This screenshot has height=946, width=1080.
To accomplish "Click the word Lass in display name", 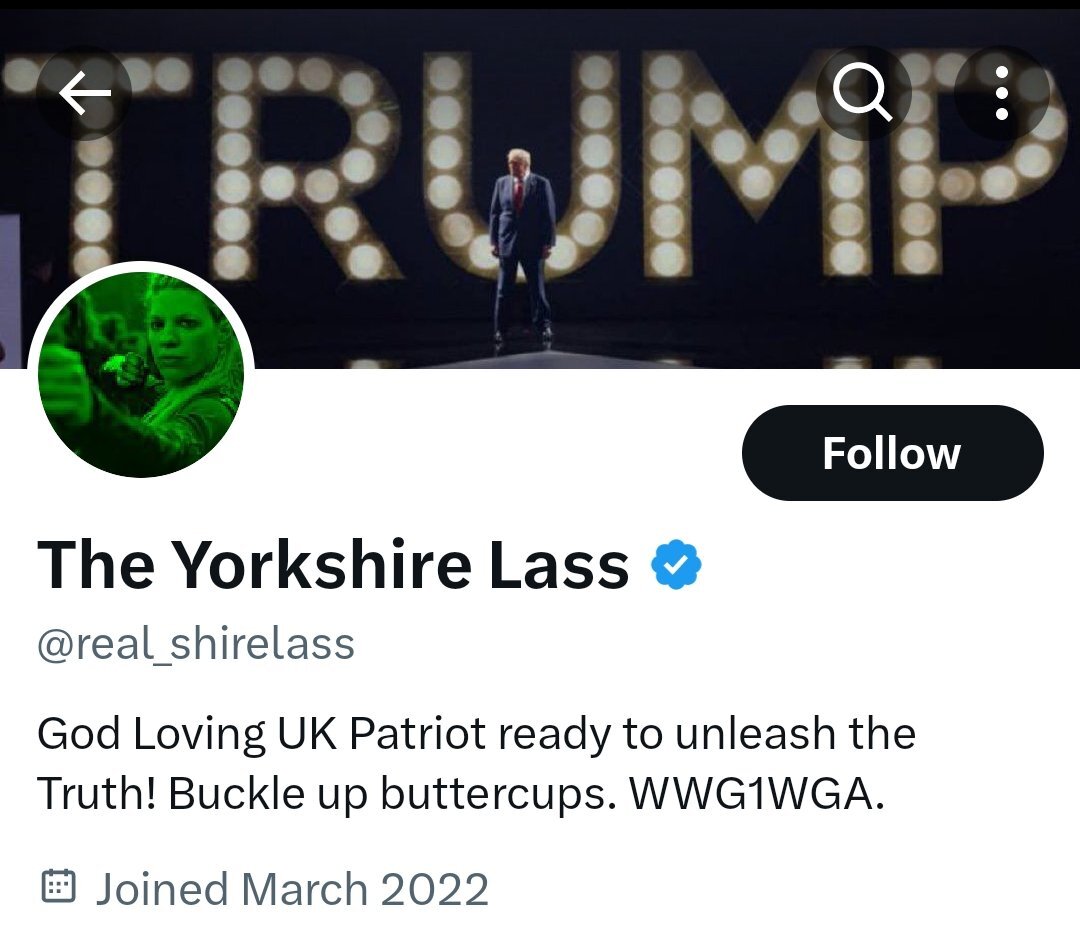I will (x=559, y=564).
